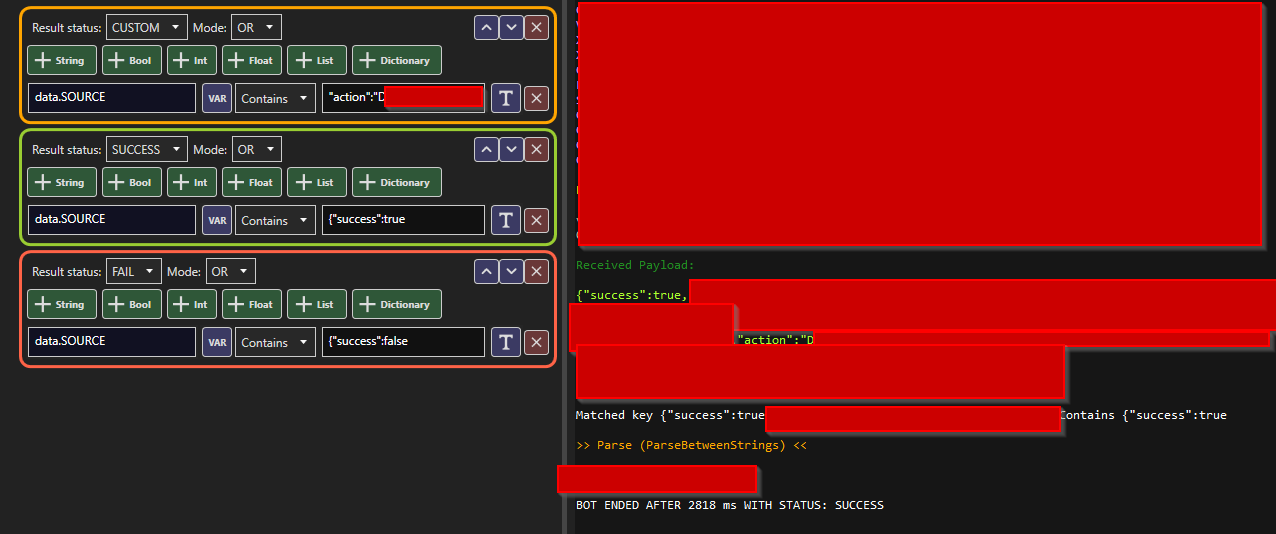Move the SUCCESS keychain up
The height and width of the screenshot is (534, 1276).
pyautogui.click(x=486, y=149)
